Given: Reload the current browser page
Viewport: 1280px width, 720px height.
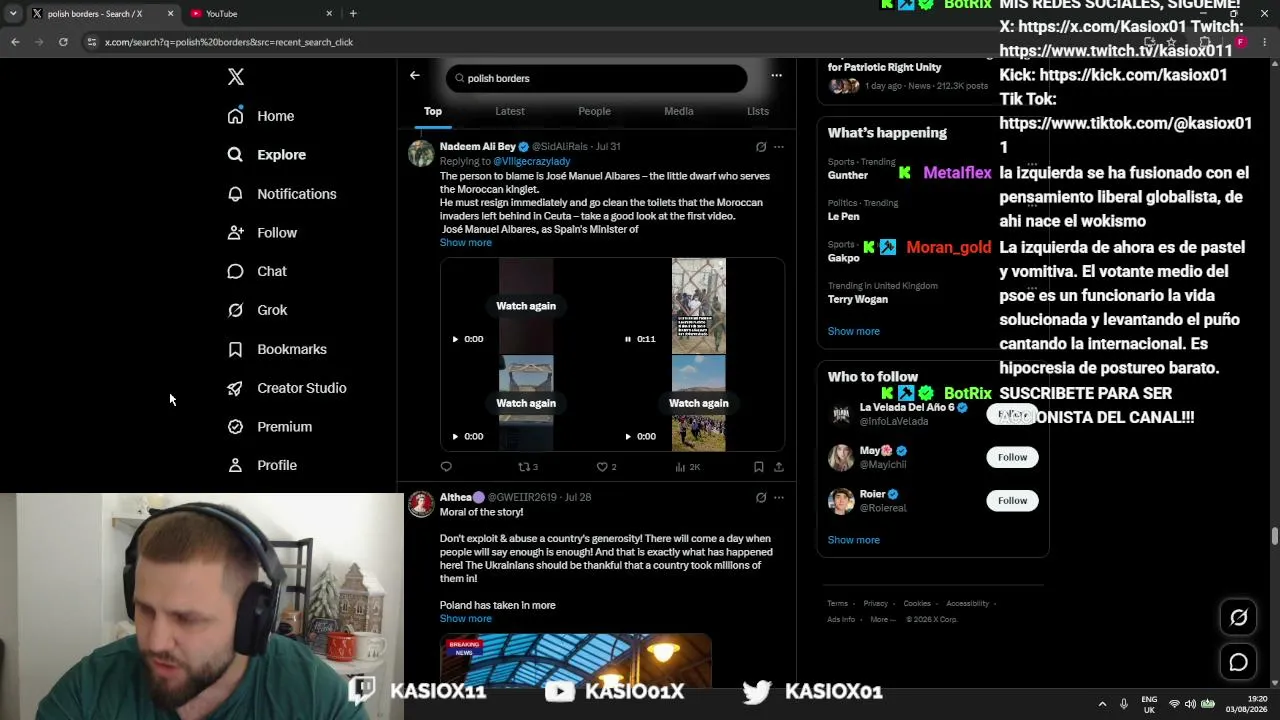Looking at the screenshot, I should click(x=63, y=42).
